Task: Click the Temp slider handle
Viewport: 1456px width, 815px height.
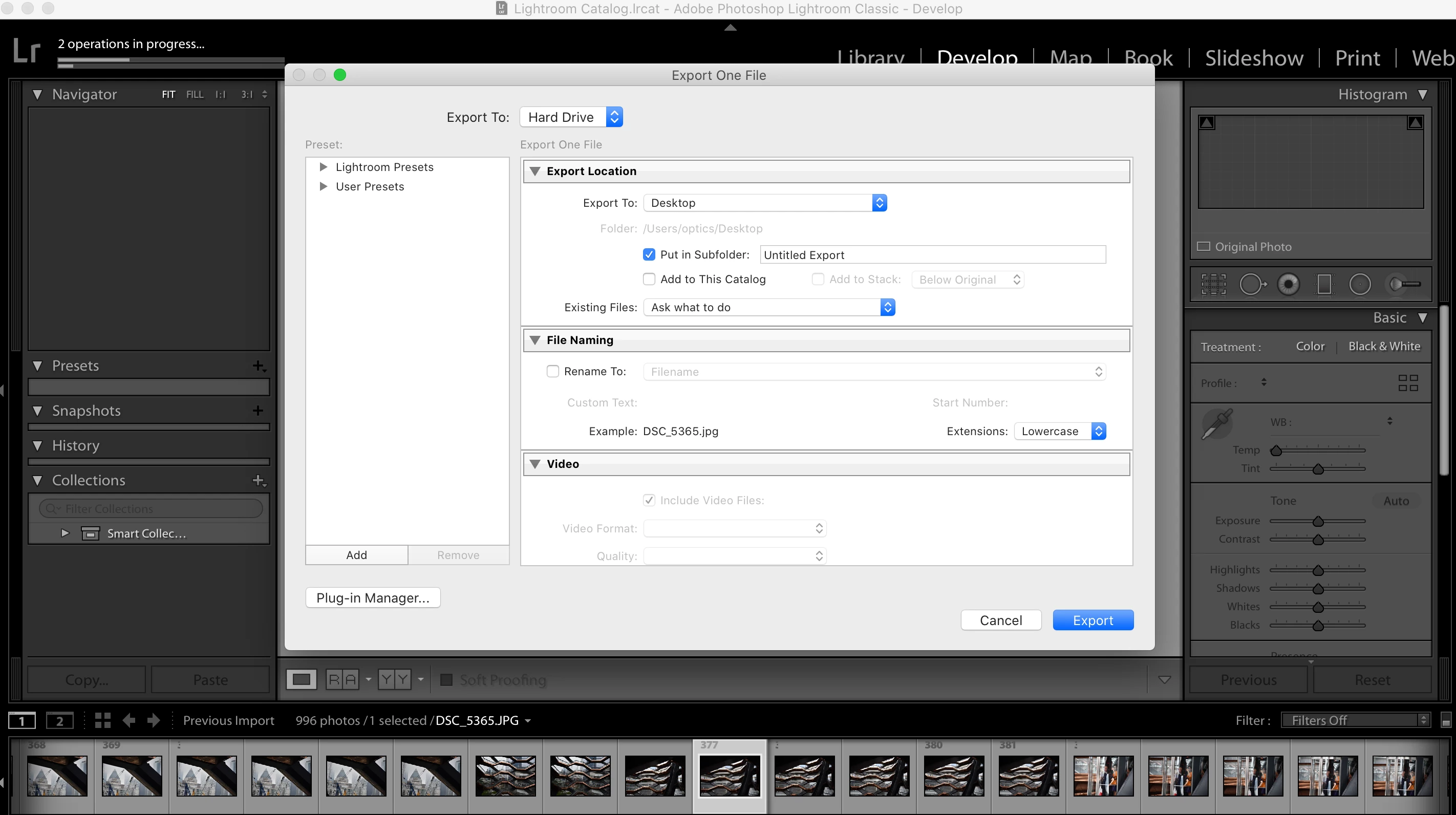Action: 1276,451
